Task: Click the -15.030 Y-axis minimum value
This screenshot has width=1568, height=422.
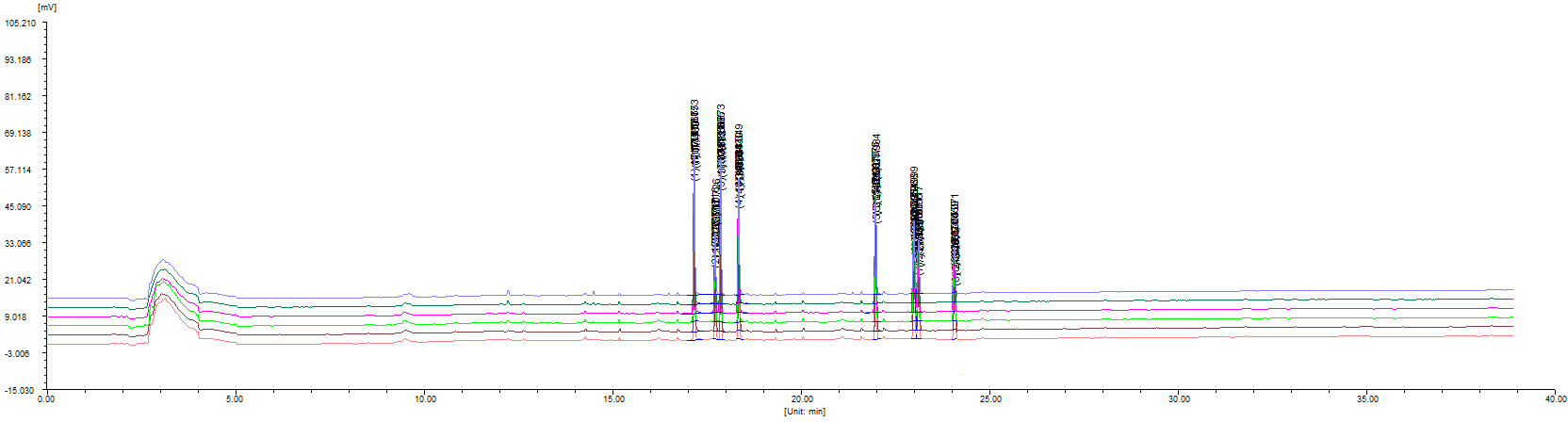Action: tap(20, 390)
